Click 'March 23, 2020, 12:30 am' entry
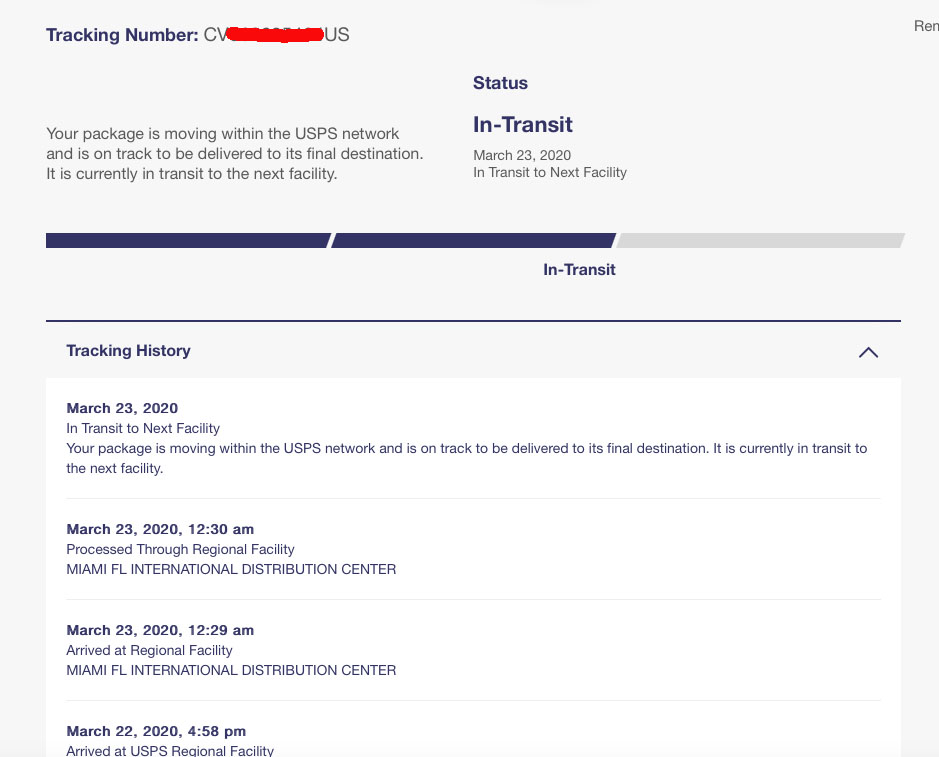 click(160, 529)
